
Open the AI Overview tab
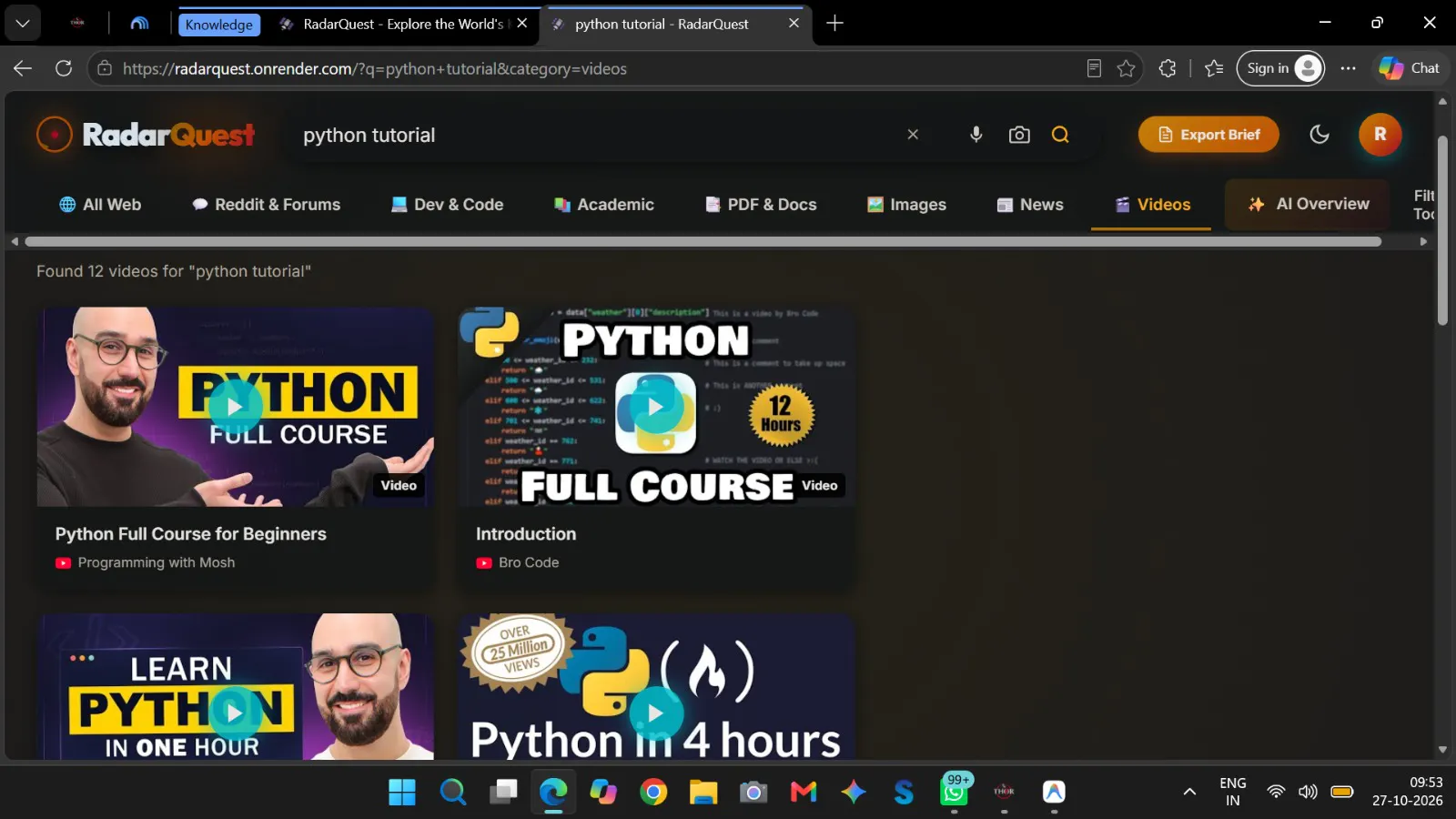coord(1309,204)
